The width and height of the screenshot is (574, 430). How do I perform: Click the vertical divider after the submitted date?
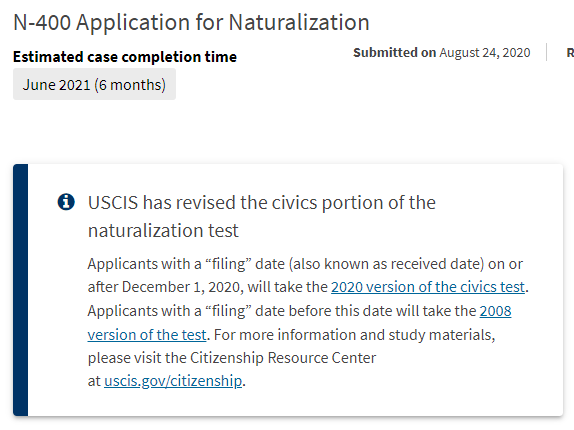(546, 52)
